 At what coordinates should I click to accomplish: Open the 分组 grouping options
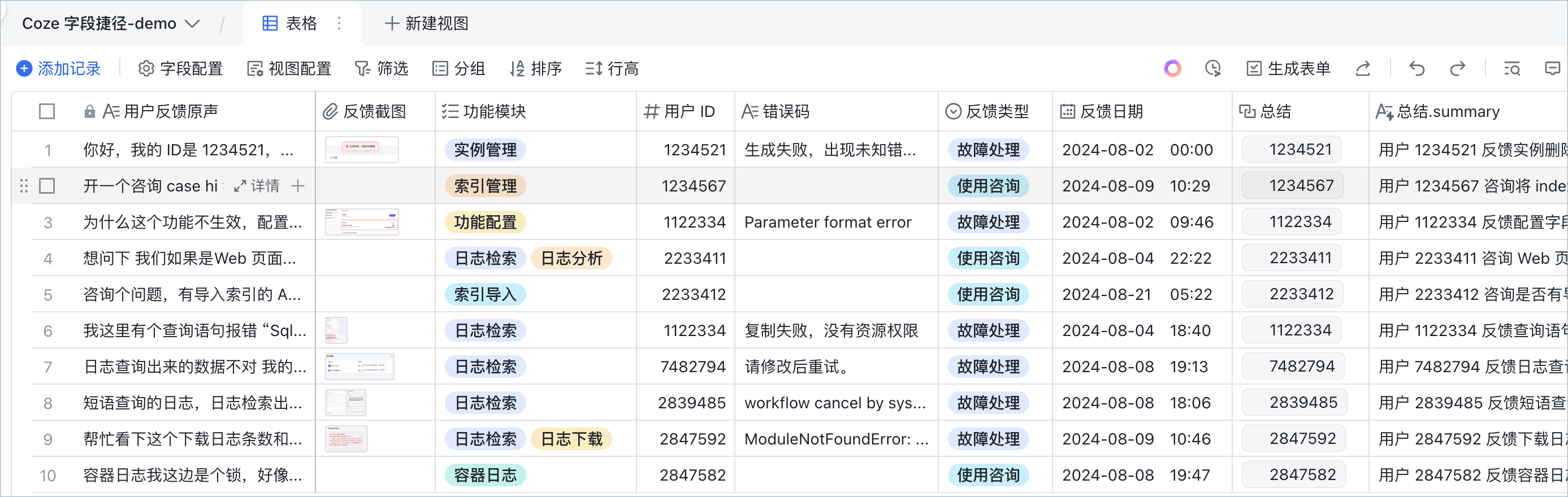[458, 69]
